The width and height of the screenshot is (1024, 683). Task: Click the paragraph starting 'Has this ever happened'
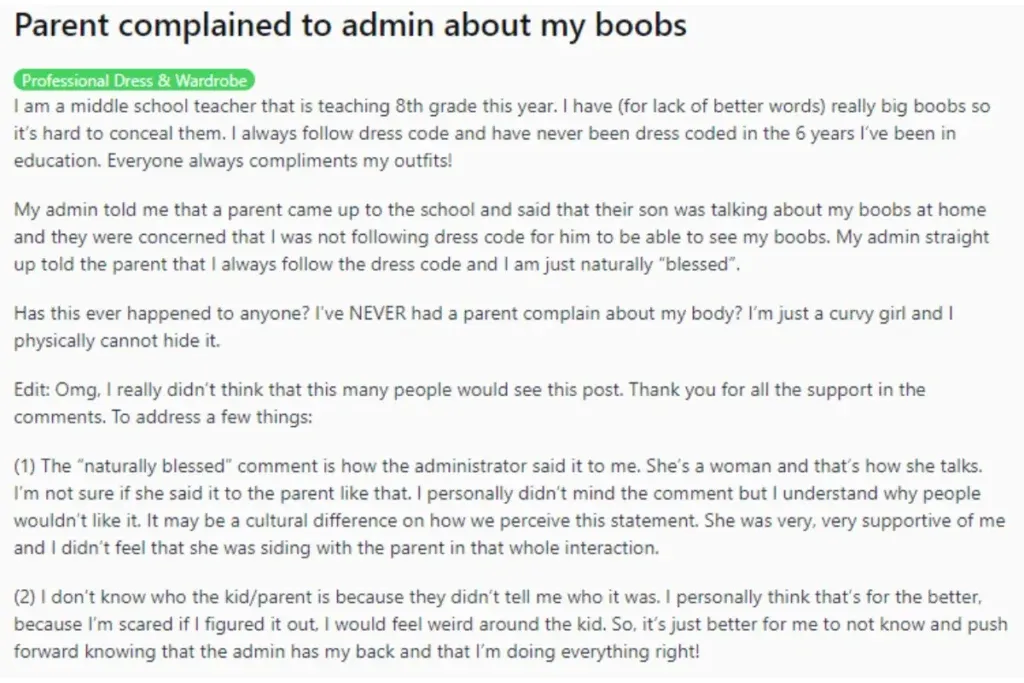click(483, 326)
